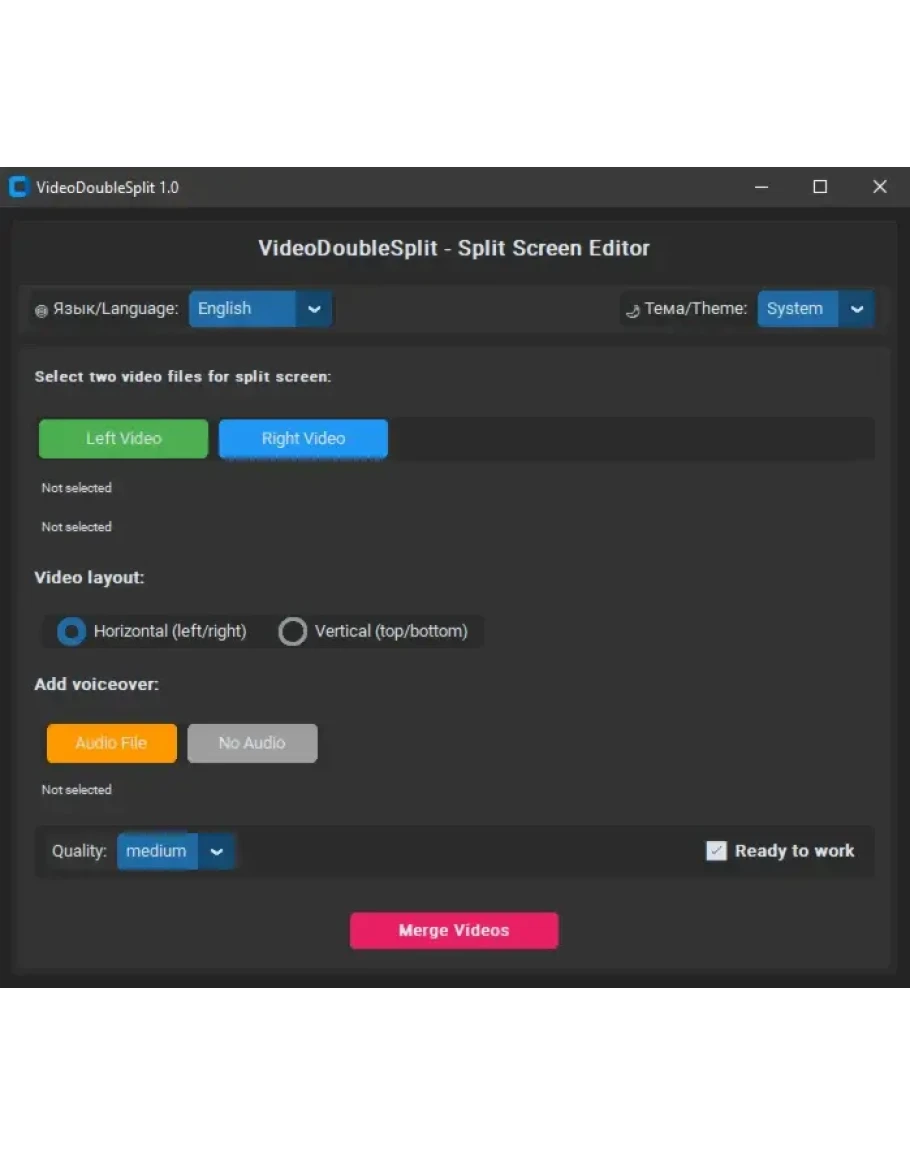Close the VideoDoubleSplit window

(879, 187)
